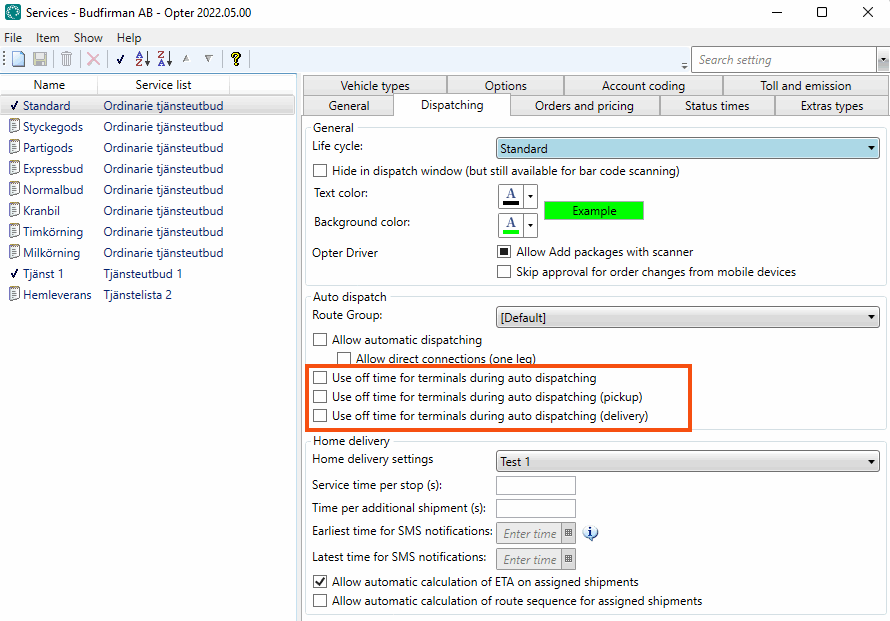Toggle Skip approval for order changes checkbox

(x=504, y=272)
